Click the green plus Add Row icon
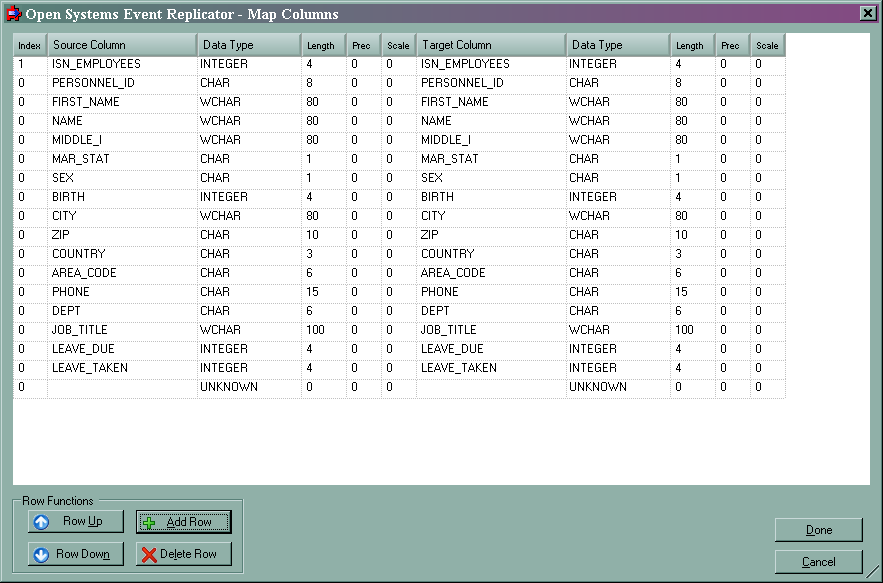 click(x=149, y=522)
